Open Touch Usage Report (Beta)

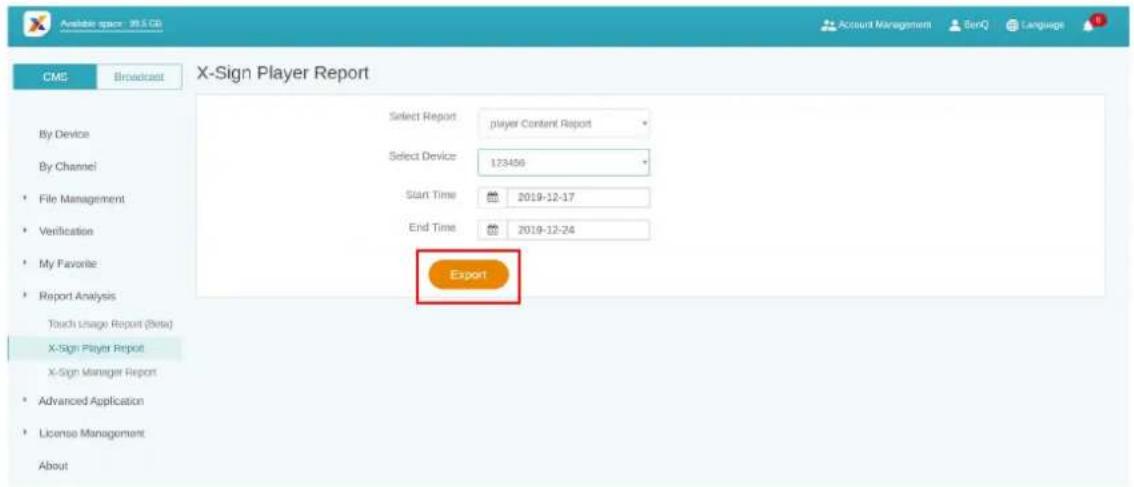[110, 323]
